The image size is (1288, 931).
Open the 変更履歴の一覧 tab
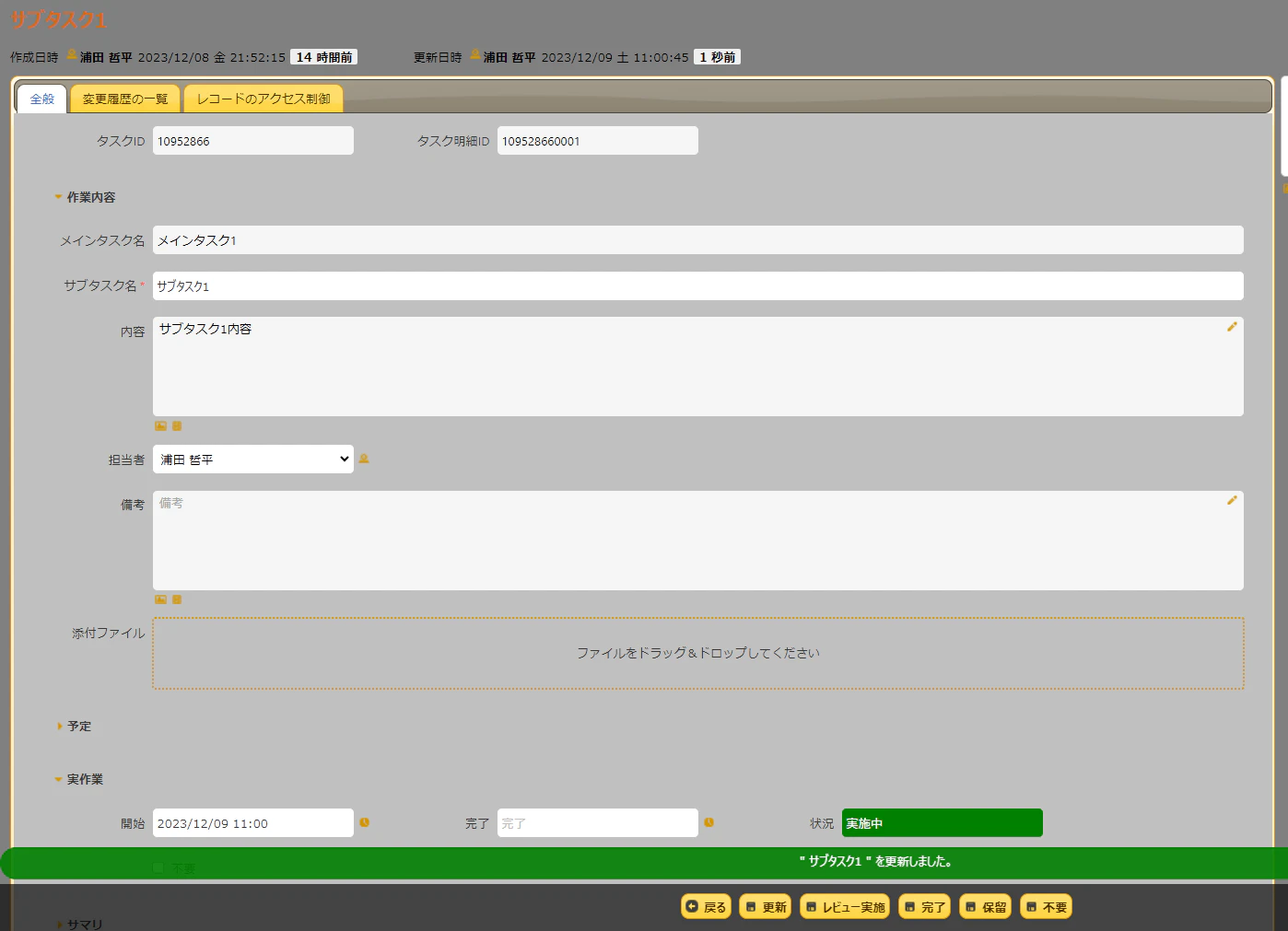coord(125,99)
